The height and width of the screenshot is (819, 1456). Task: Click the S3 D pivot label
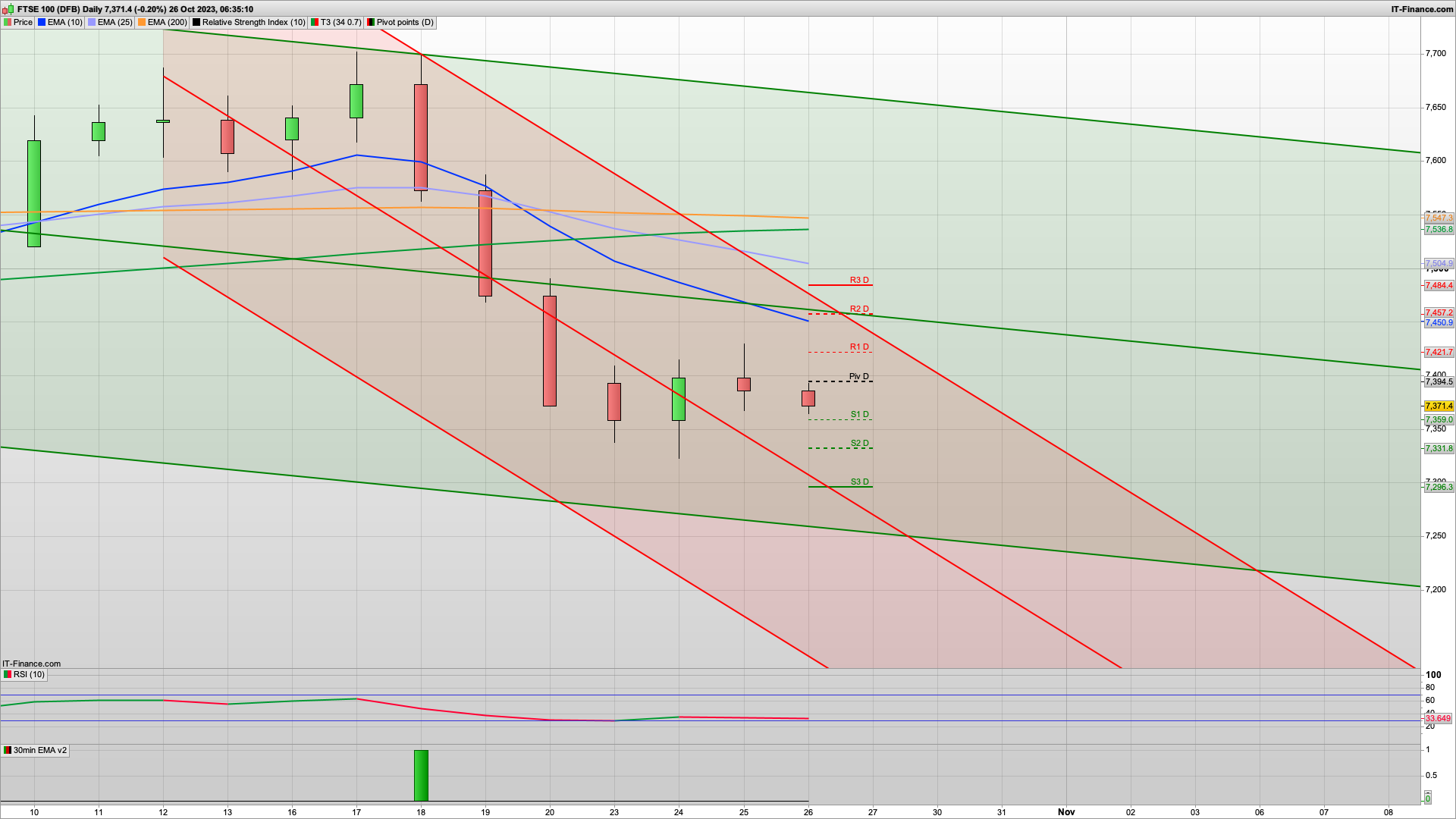coord(859,482)
